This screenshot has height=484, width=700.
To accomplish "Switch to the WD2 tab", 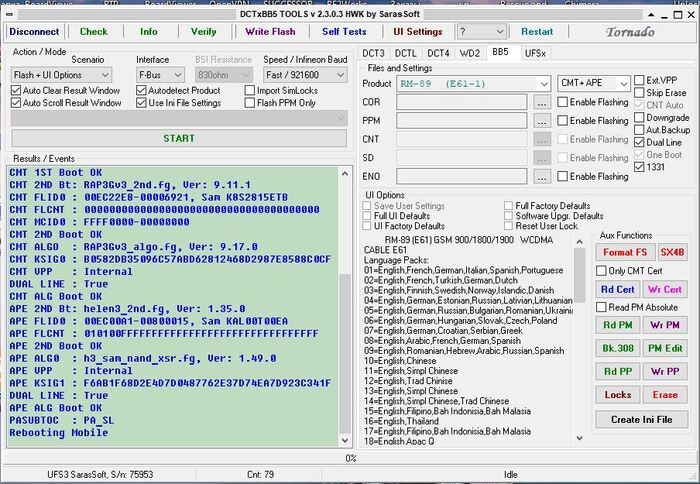I will tap(470, 53).
